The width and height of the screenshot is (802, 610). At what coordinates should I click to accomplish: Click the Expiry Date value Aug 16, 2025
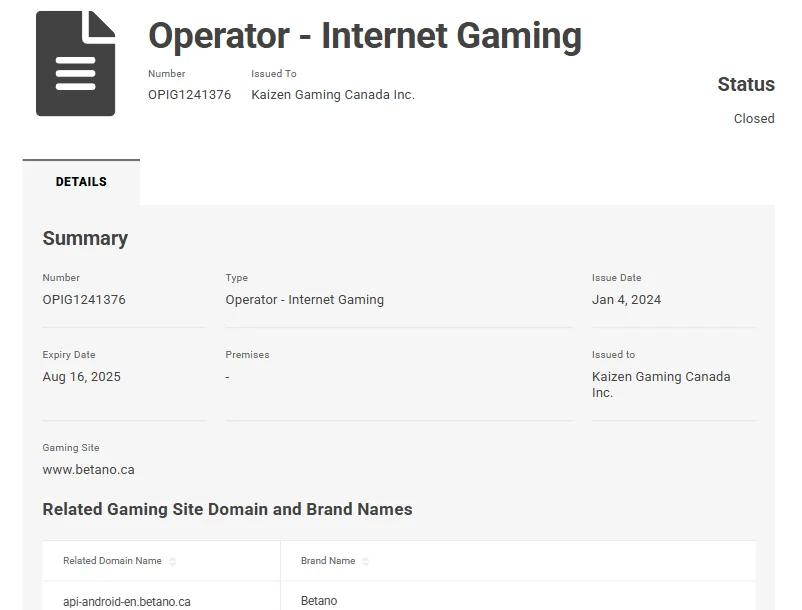click(x=81, y=377)
